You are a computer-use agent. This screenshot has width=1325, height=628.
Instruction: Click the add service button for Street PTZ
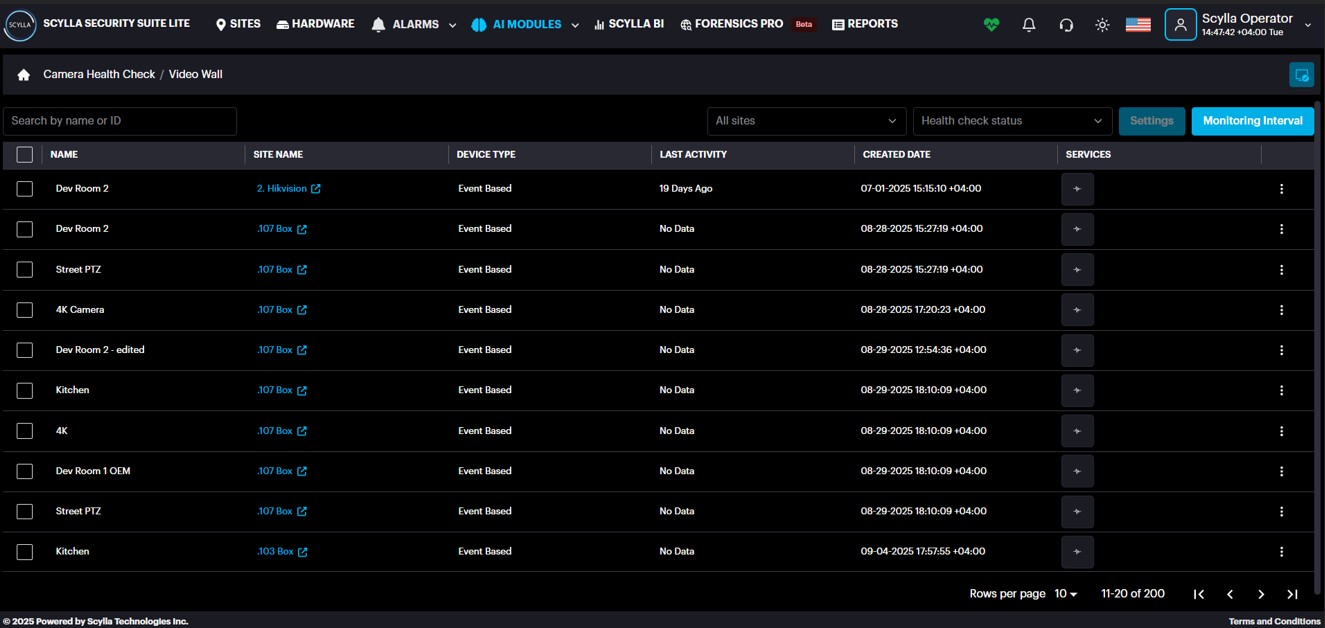tap(1077, 270)
